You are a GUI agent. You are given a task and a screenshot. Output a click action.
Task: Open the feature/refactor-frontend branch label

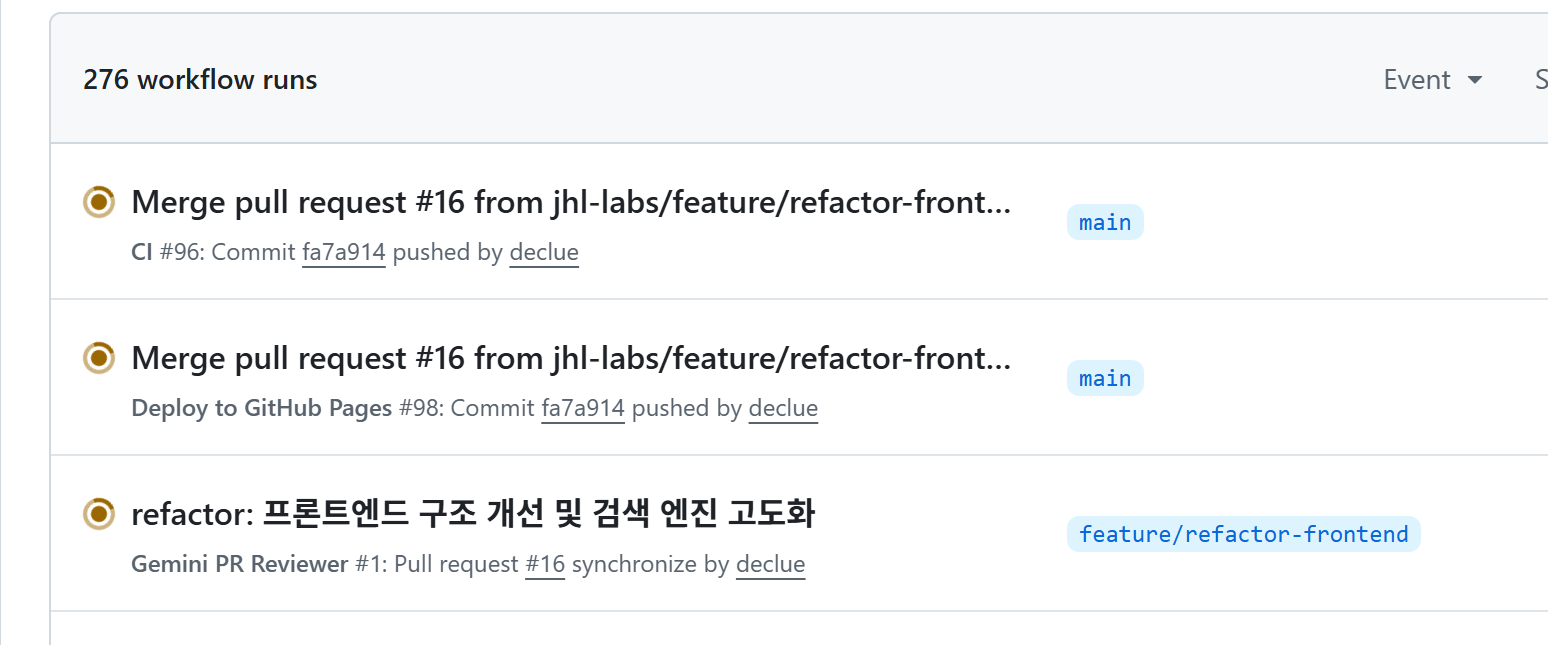tap(1243, 534)
